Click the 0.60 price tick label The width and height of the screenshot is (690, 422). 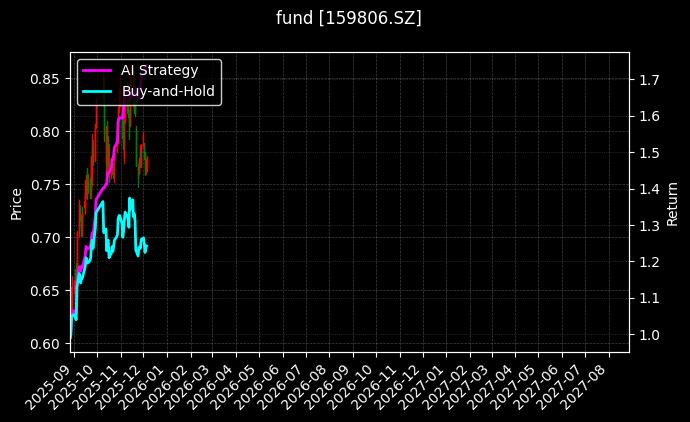(44, 344)
